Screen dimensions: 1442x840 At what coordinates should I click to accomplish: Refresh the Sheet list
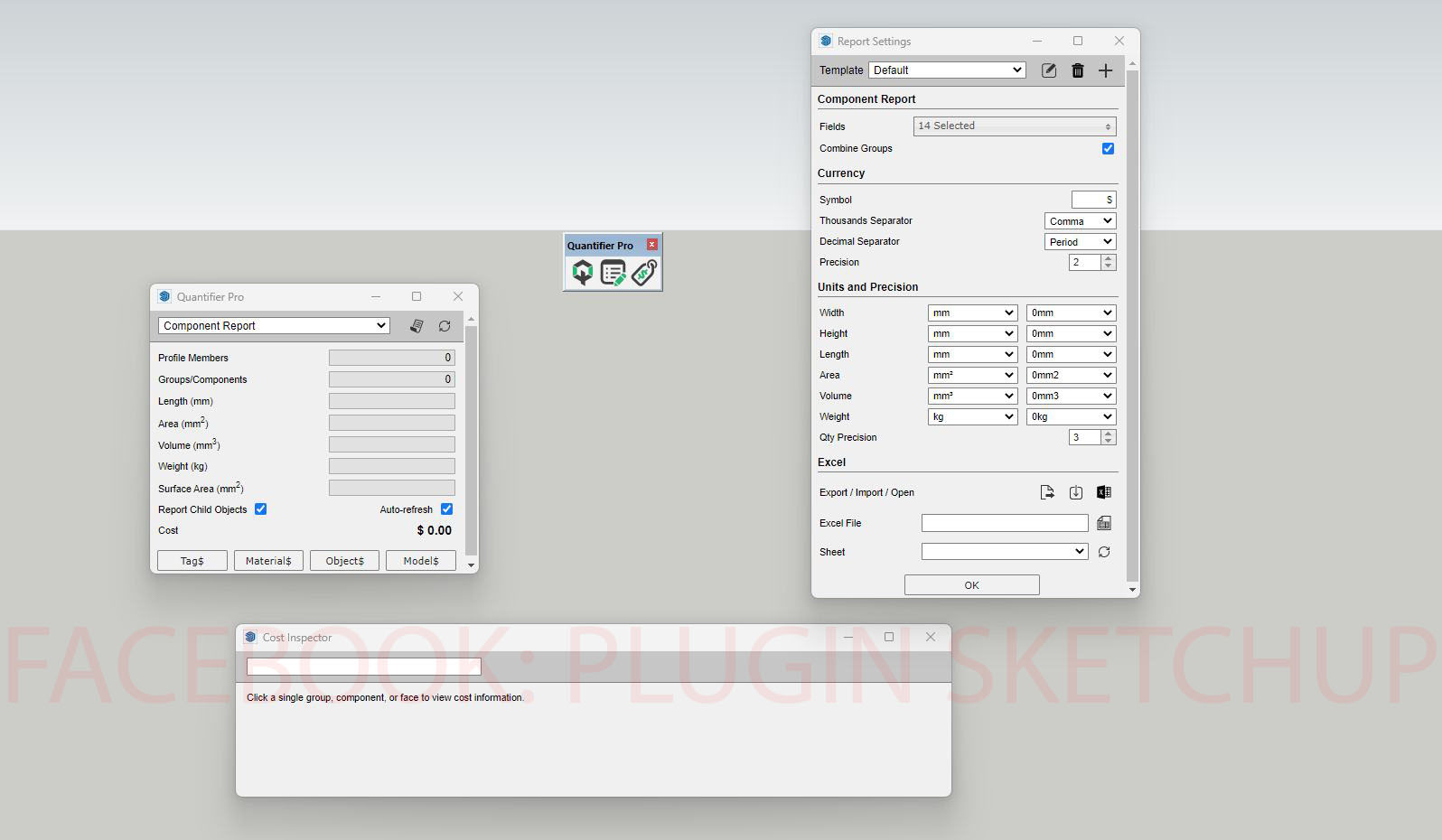(x=1104, y=552)
